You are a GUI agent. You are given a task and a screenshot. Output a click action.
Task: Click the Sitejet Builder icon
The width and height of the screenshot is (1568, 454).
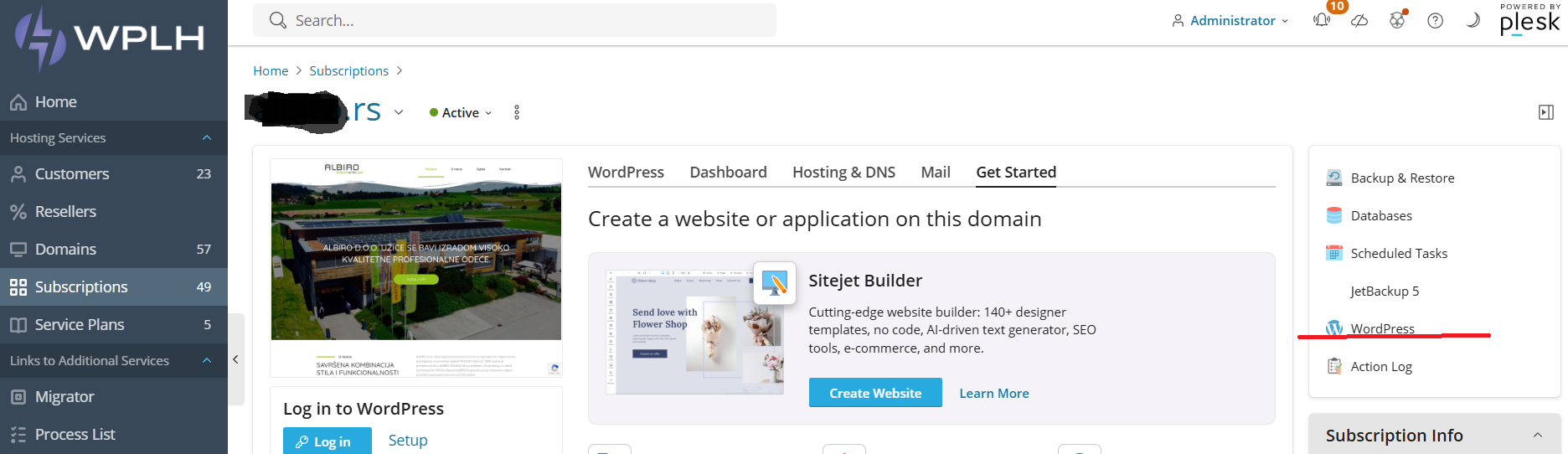click(774, 283)
